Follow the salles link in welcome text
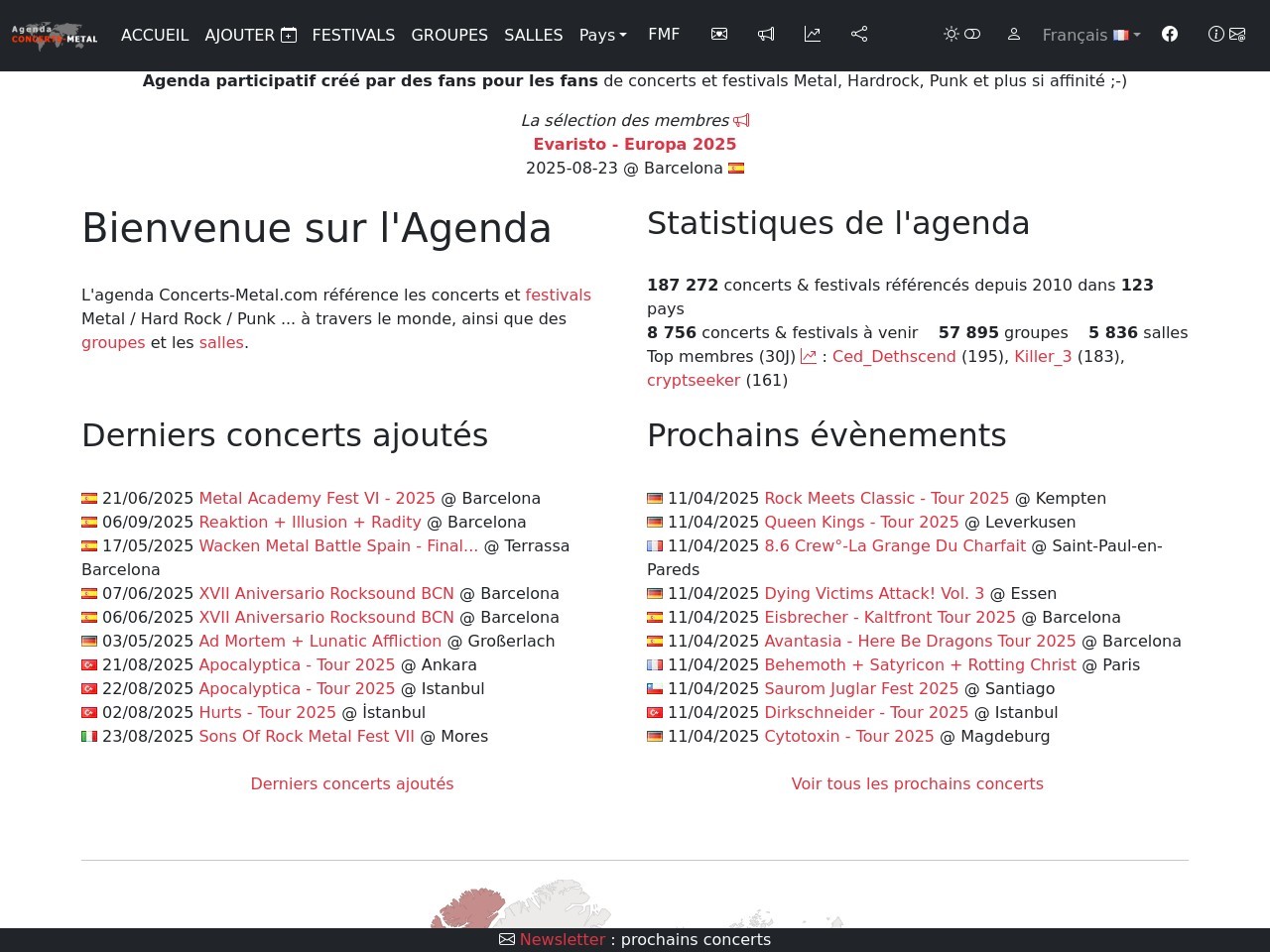Viewport: 1270px width, 952px height. 221,342
